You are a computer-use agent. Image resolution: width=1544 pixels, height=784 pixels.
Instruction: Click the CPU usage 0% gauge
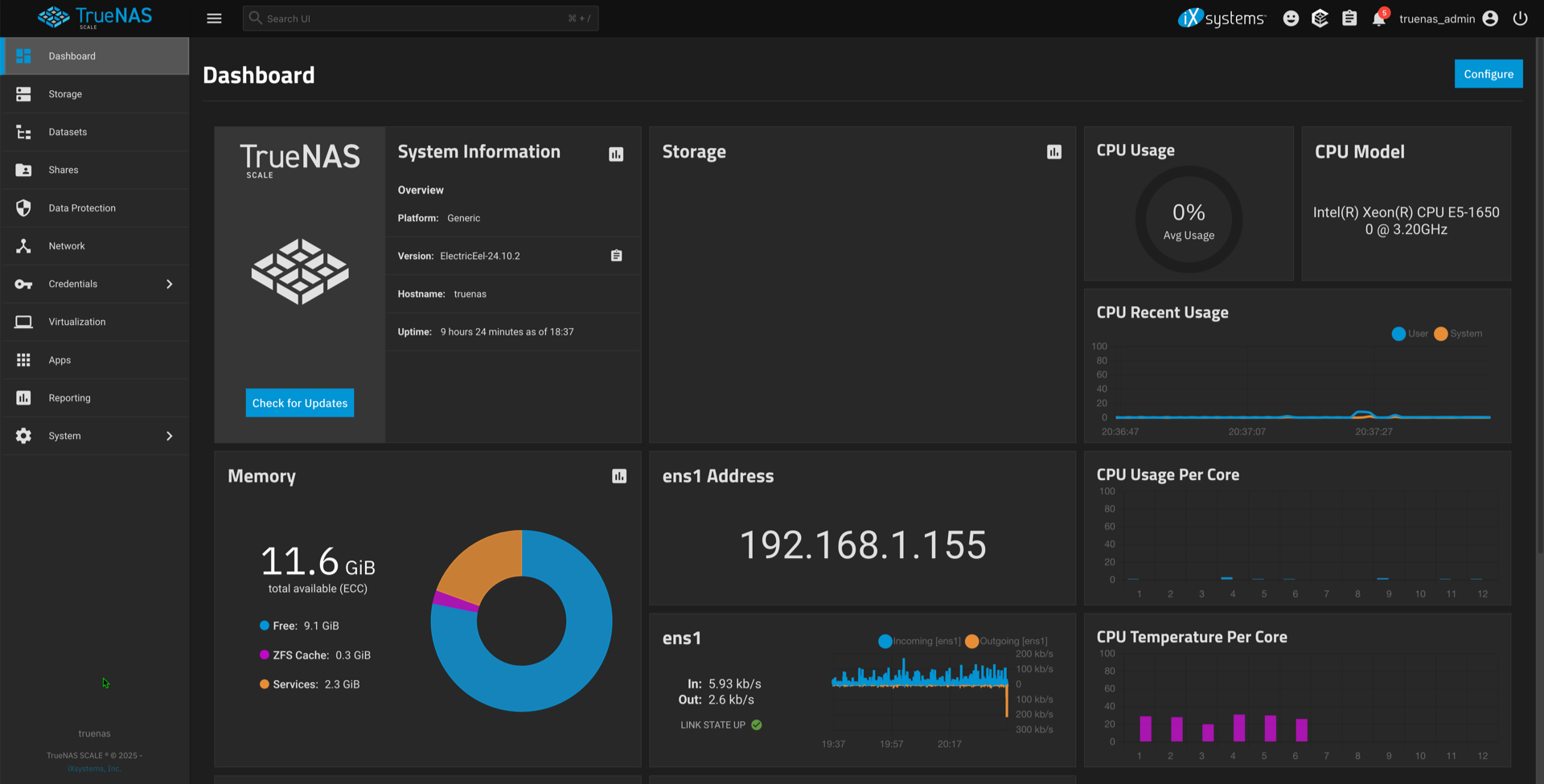1189,220
